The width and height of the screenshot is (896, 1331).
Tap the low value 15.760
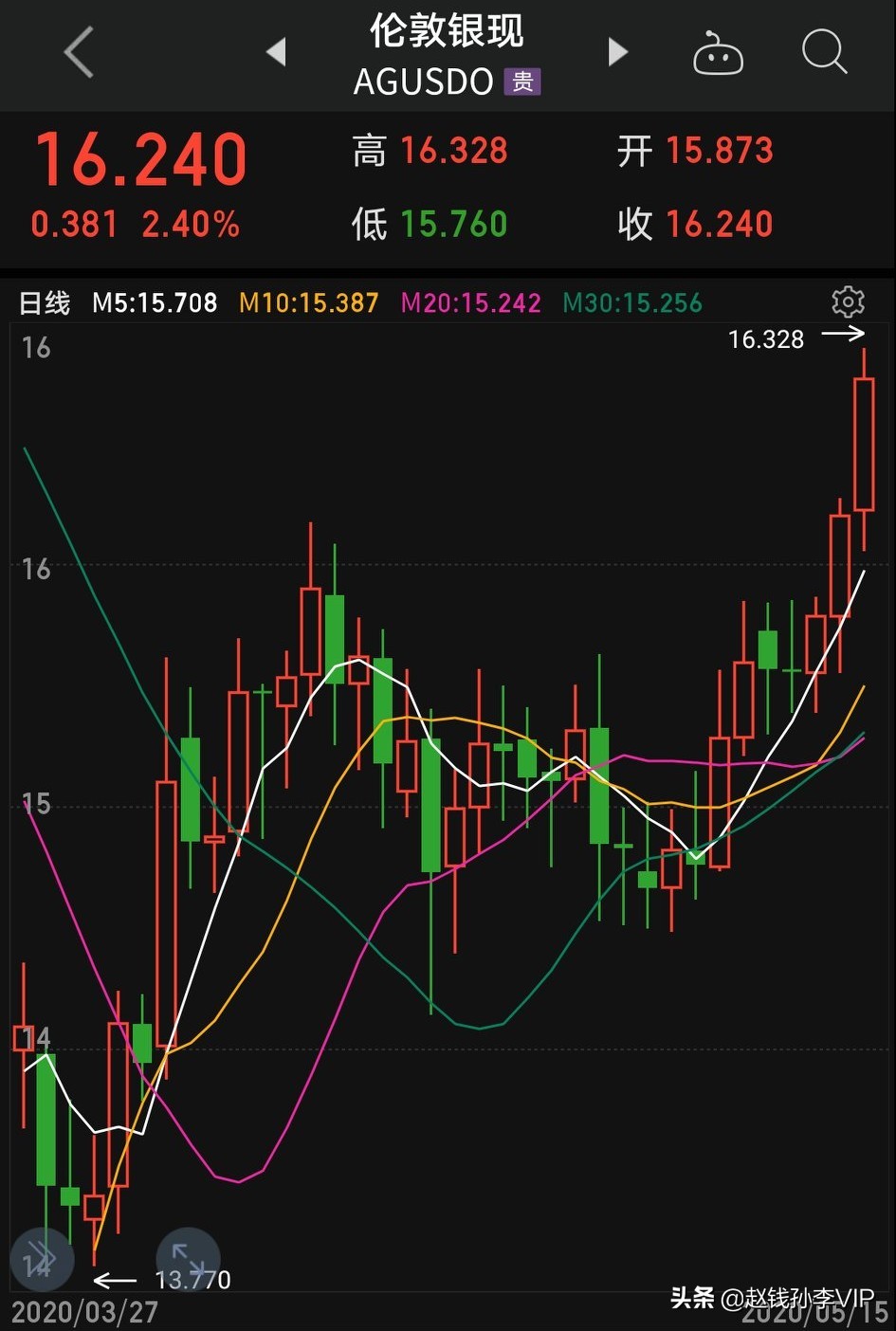pyautogui.click(x=454, y=225)
